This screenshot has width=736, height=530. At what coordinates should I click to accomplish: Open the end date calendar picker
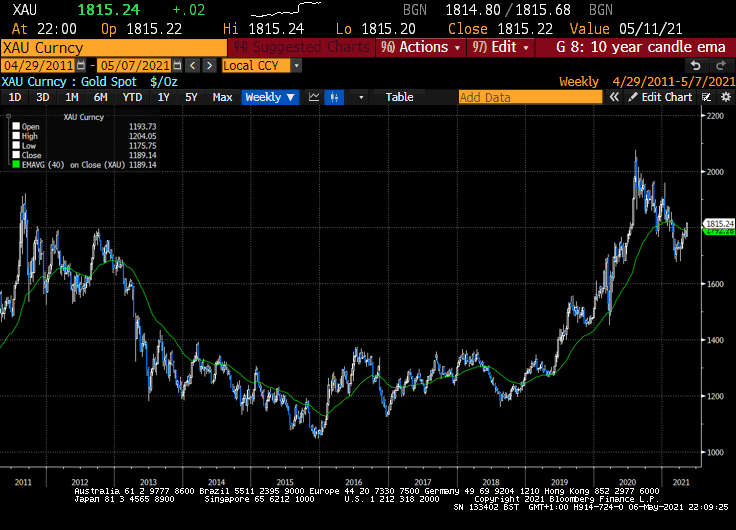[177, 66]
